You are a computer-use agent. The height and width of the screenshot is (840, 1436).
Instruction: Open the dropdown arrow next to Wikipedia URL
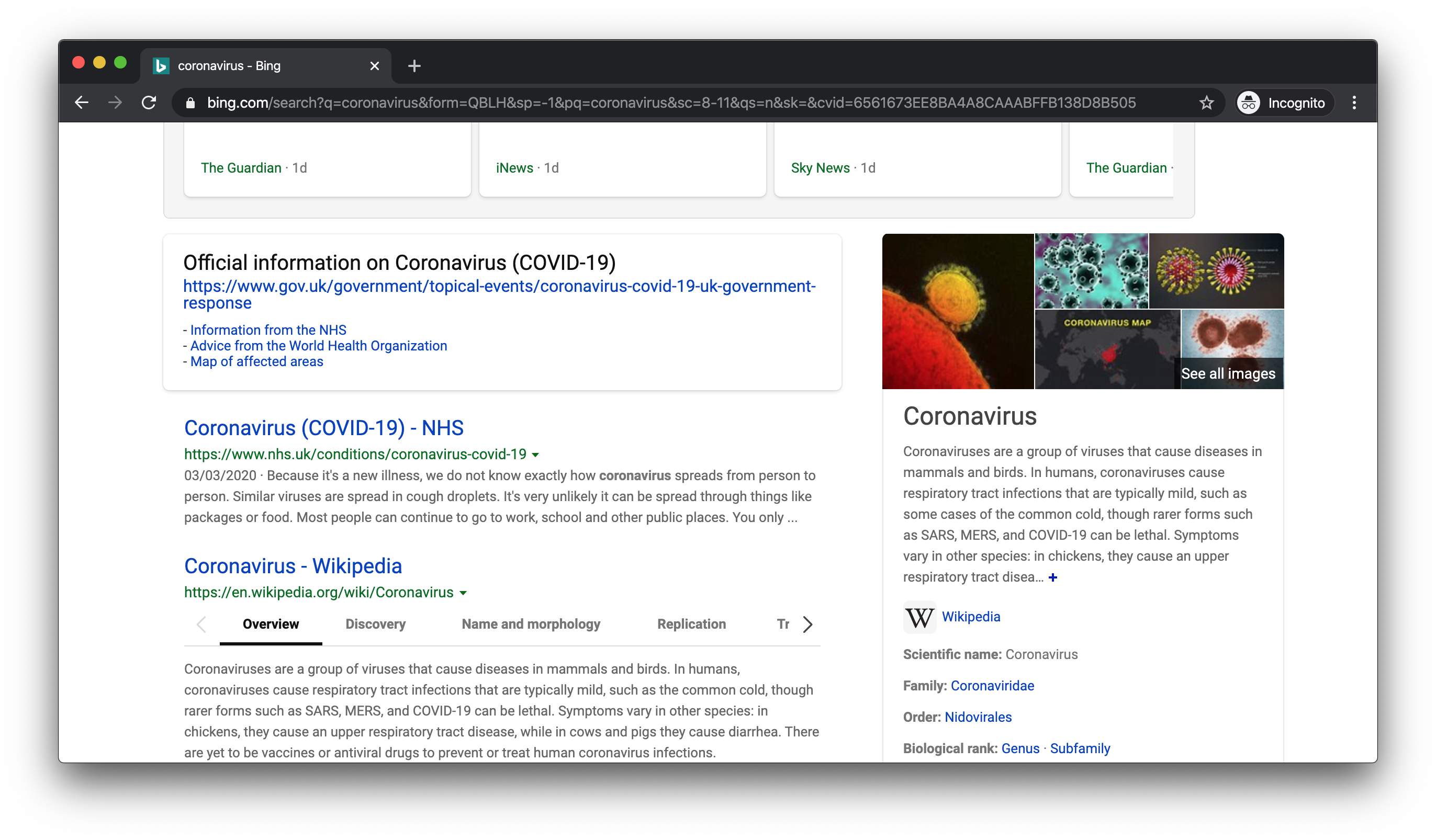tap(463, 592)
